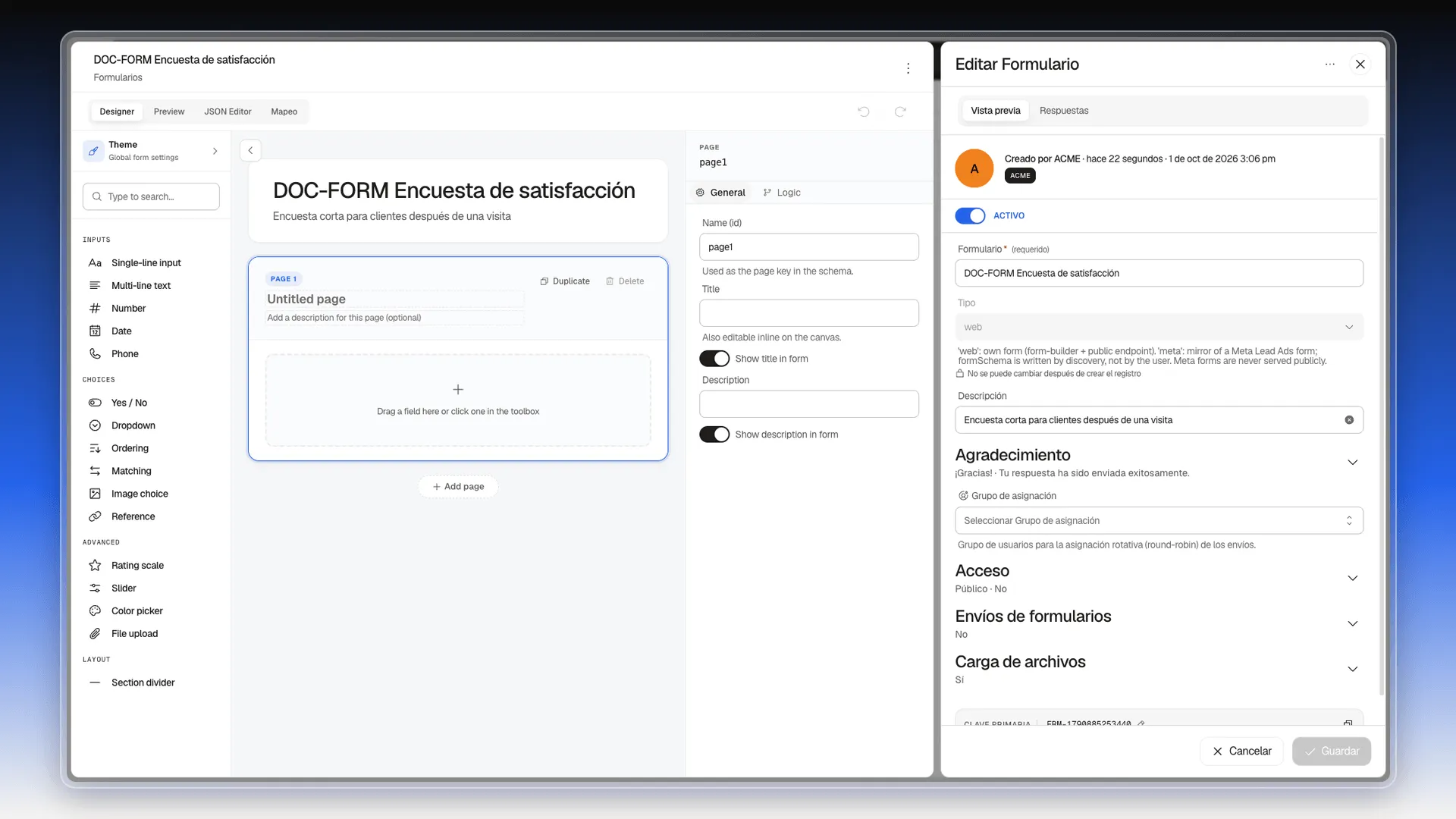The height and width of the screenshot is (819, 1456).
Task: Copy the clave primaria value
Action: coord(1348,723)
